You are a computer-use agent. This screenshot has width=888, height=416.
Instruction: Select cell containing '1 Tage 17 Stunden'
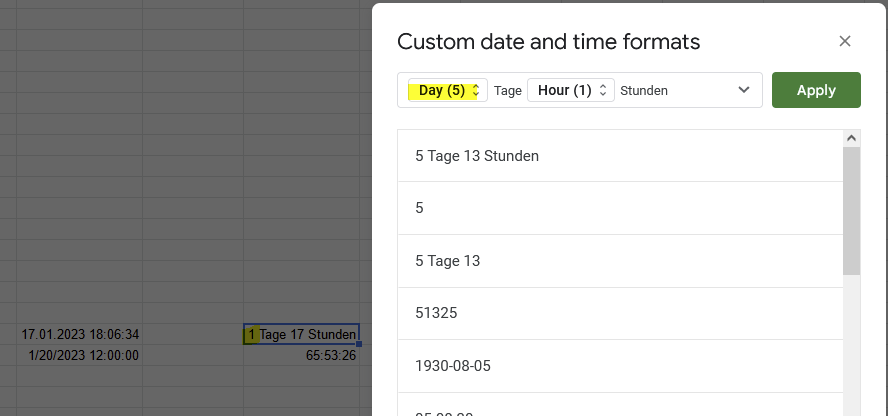(302, 334)
